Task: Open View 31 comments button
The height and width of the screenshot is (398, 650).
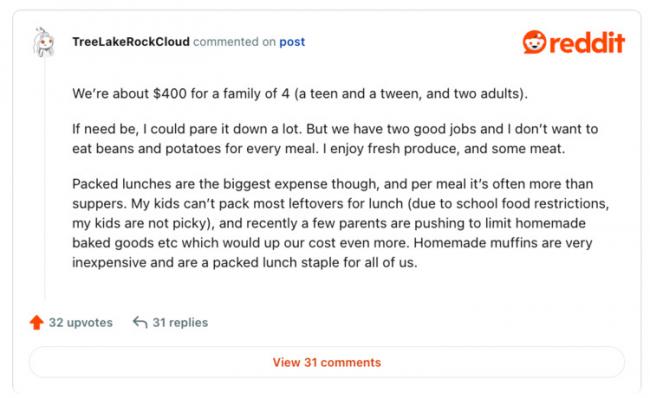Action: 327,362
